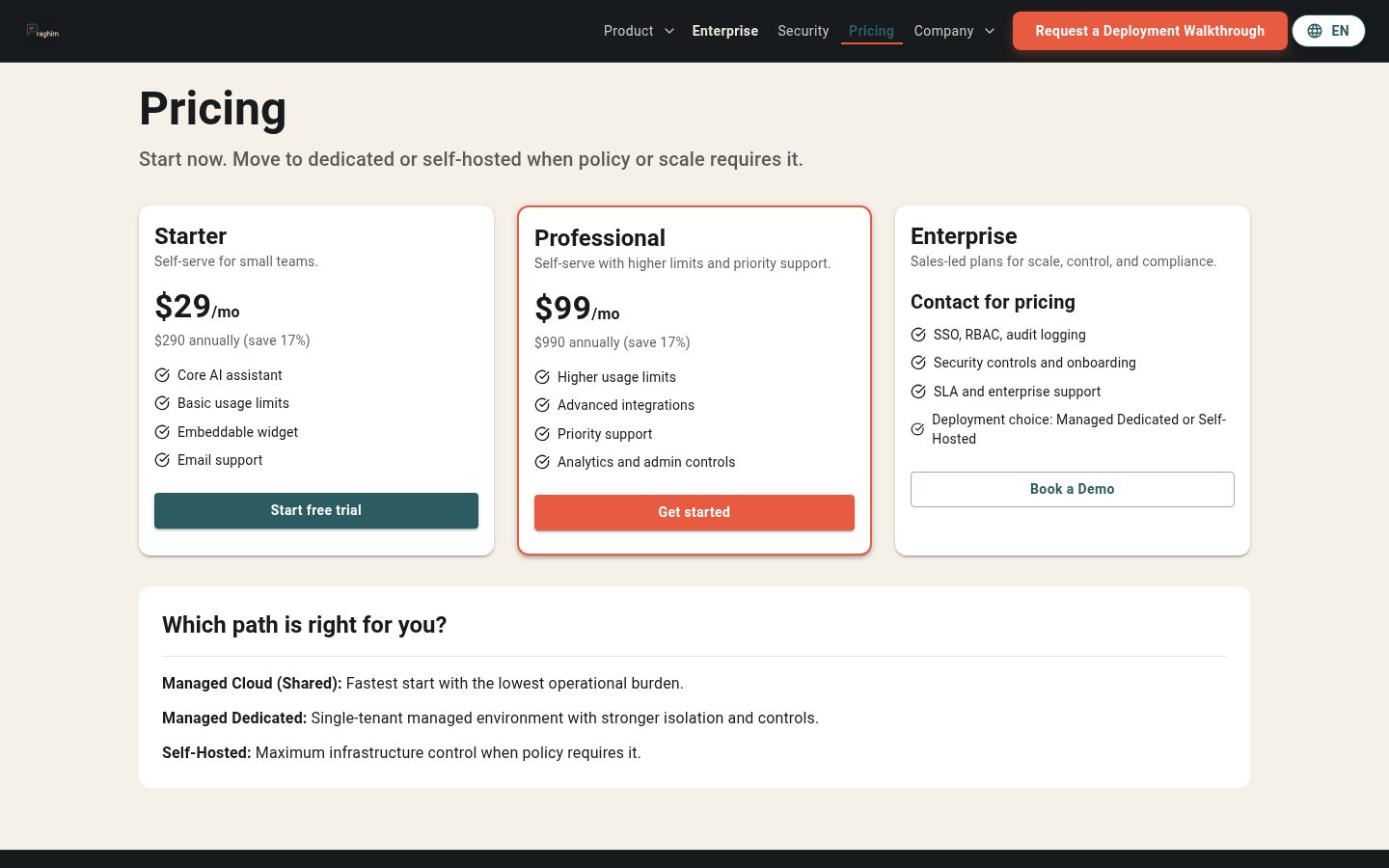
Task: Click the checkmark icon next to Analytics and admin controls
Action: click(542, 462)
